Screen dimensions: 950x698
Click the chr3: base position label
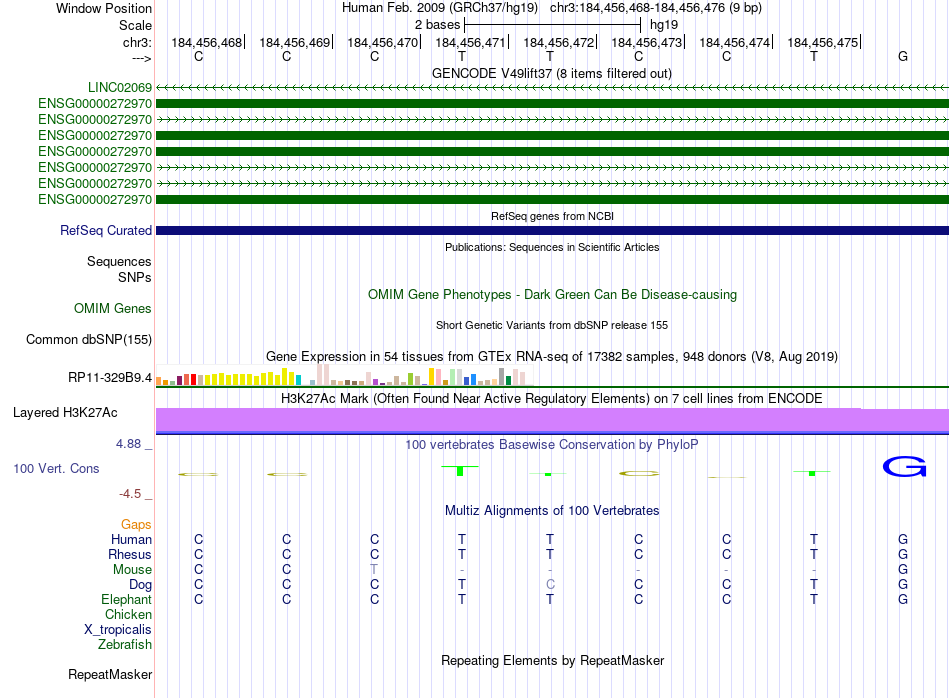(137, 42)
